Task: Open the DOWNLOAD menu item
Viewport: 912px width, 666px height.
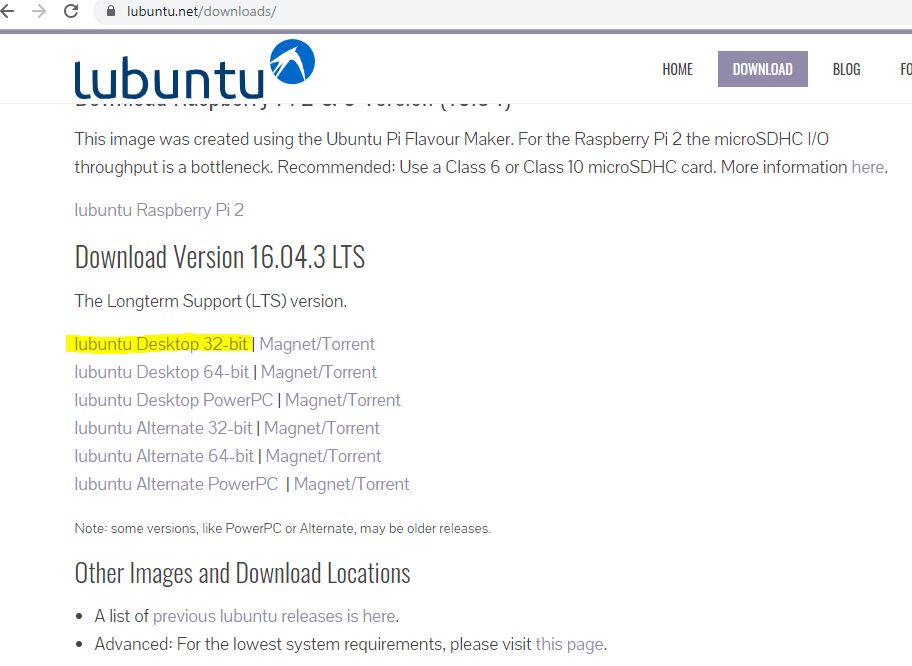Action: click(x=763, y=69)
